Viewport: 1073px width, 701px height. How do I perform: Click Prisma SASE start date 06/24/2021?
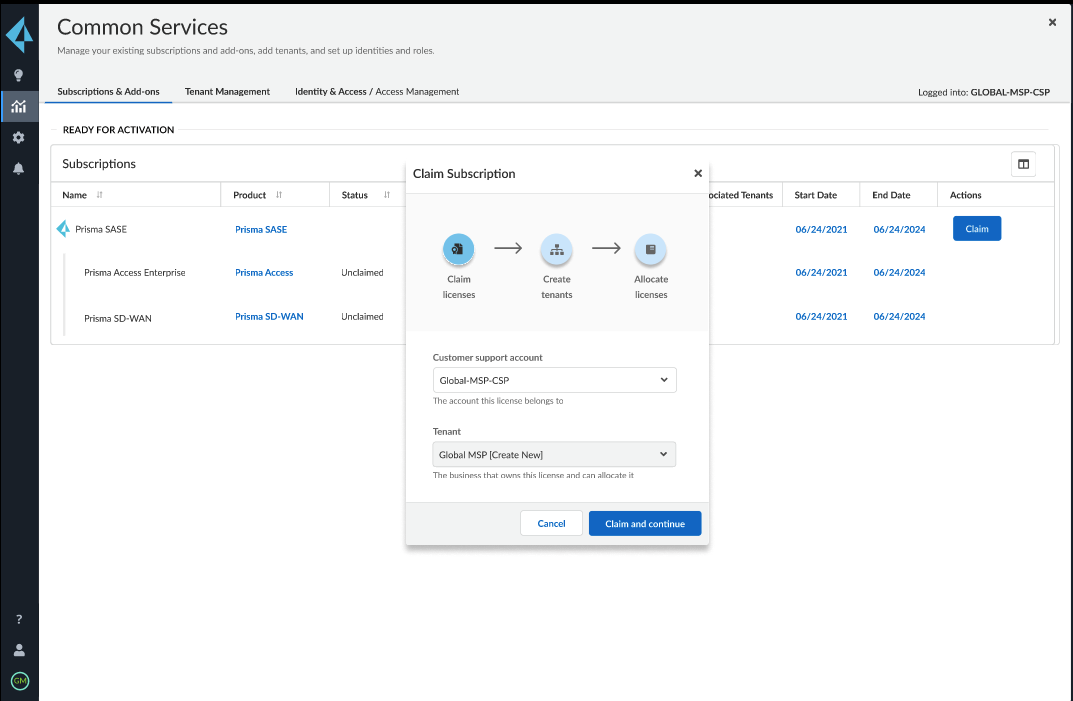tap(821, 229)
